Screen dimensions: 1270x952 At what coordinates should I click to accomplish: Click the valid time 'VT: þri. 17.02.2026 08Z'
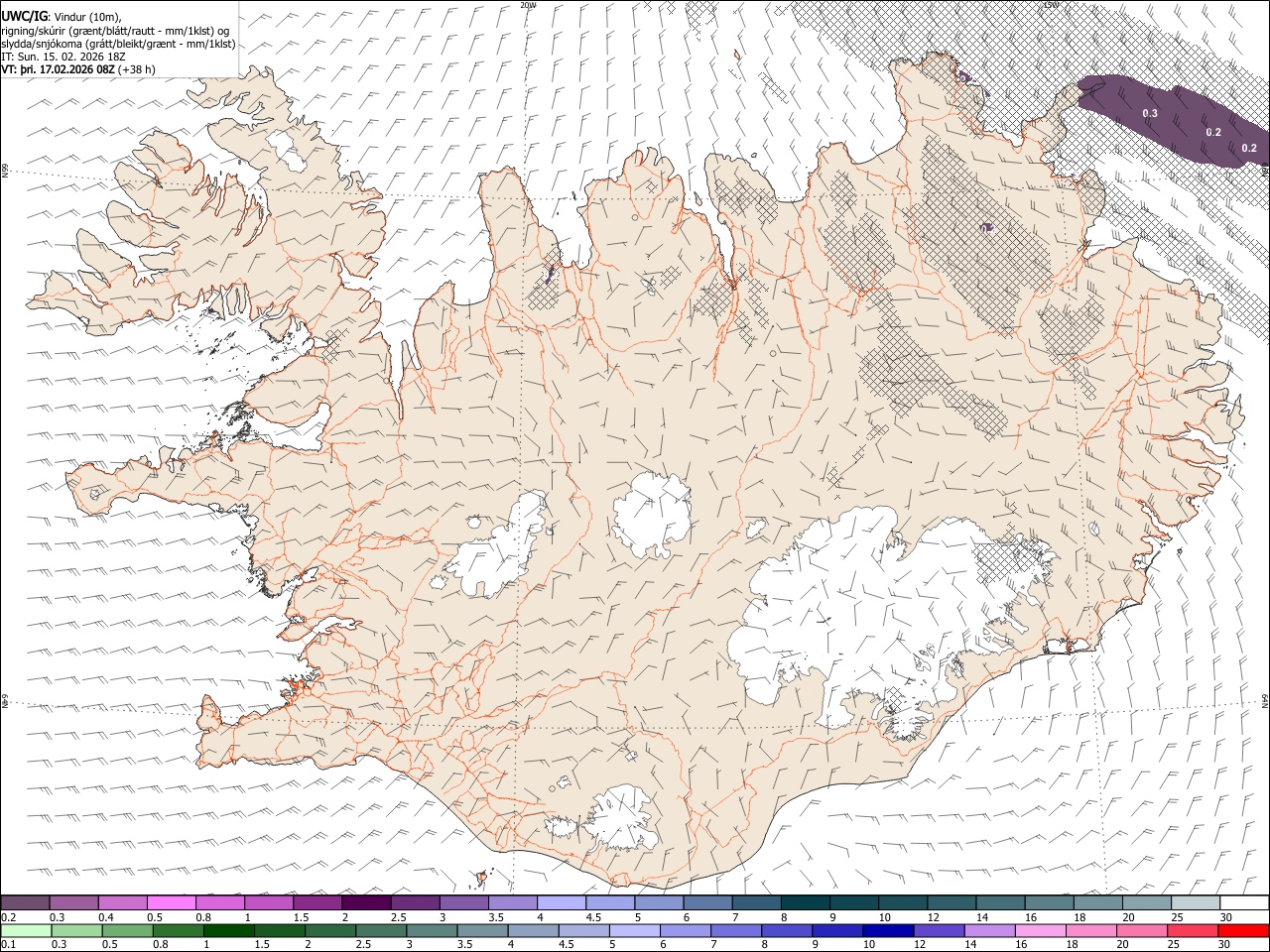point(58,69)
